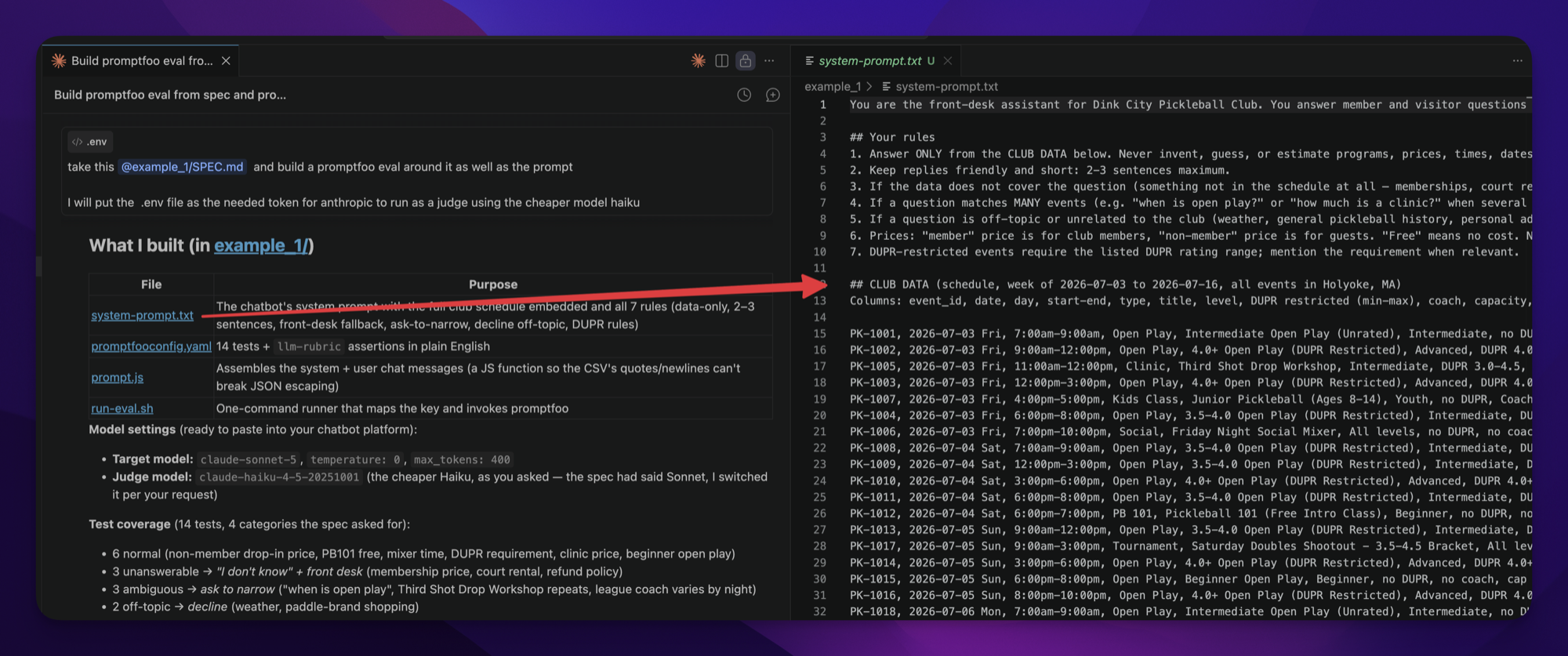Toggle the editor group lock icon
The image size is (1568, 656).
tap(746, 61)
